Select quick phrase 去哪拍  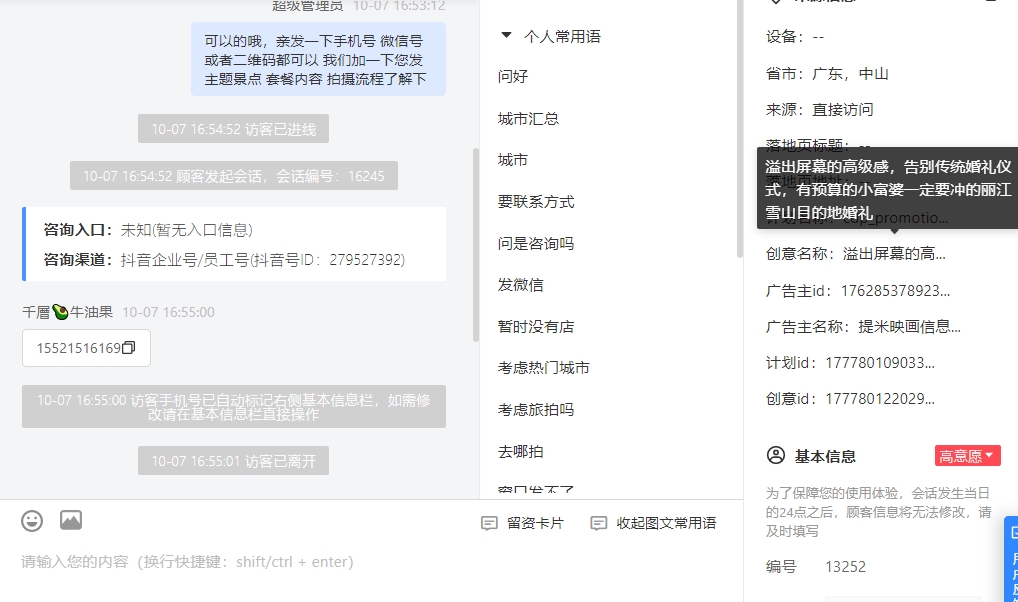(x=521, y=452)
